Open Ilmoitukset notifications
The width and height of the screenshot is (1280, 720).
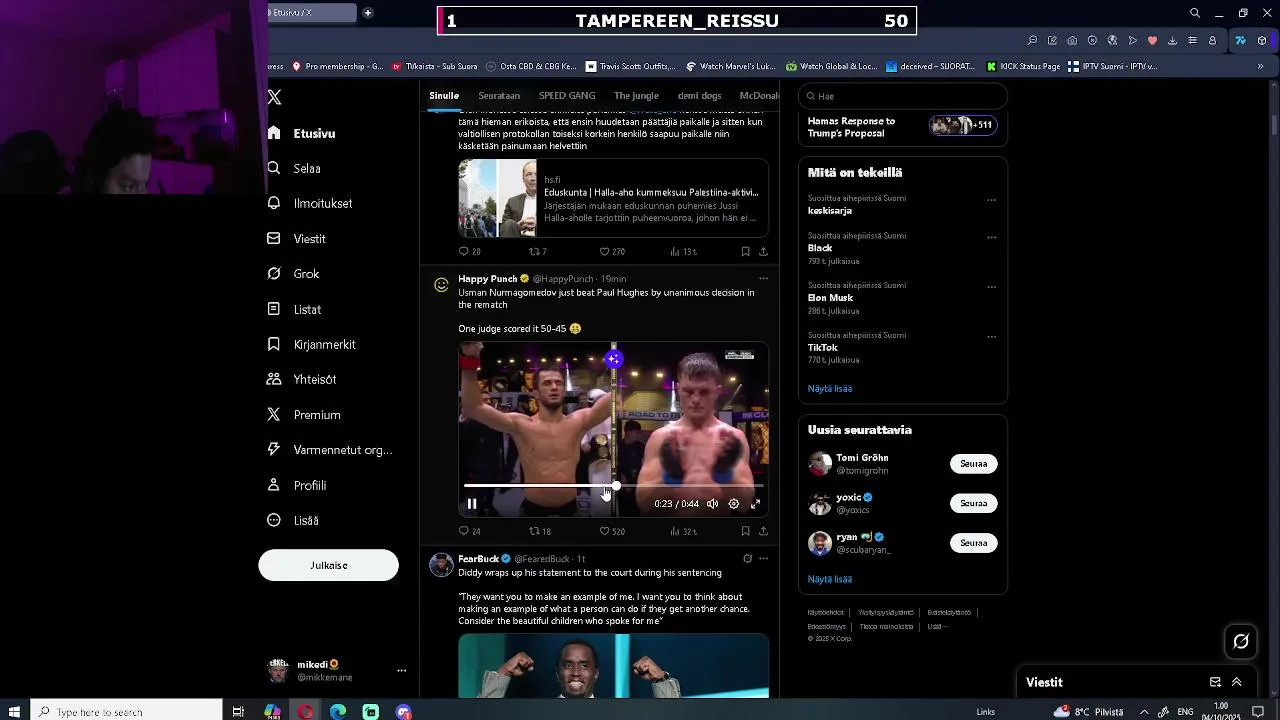tap(310, 203)
